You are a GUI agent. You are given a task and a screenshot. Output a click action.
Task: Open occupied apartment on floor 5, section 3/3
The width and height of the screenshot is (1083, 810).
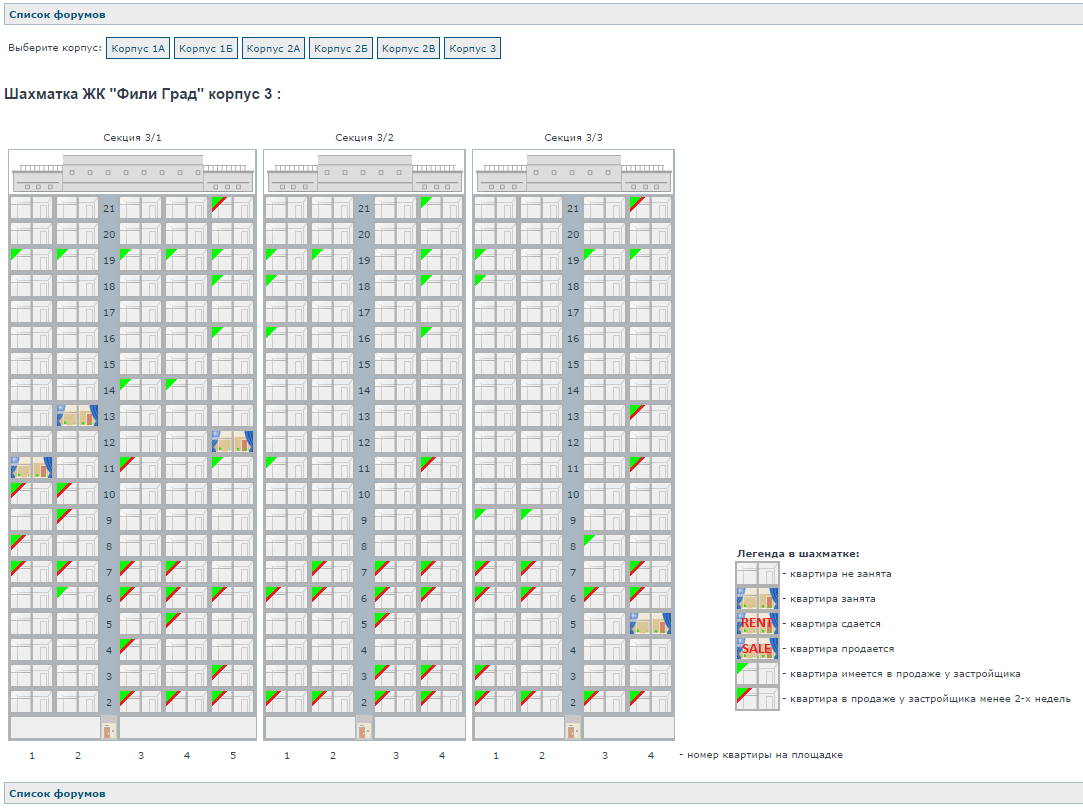(650, 624)
